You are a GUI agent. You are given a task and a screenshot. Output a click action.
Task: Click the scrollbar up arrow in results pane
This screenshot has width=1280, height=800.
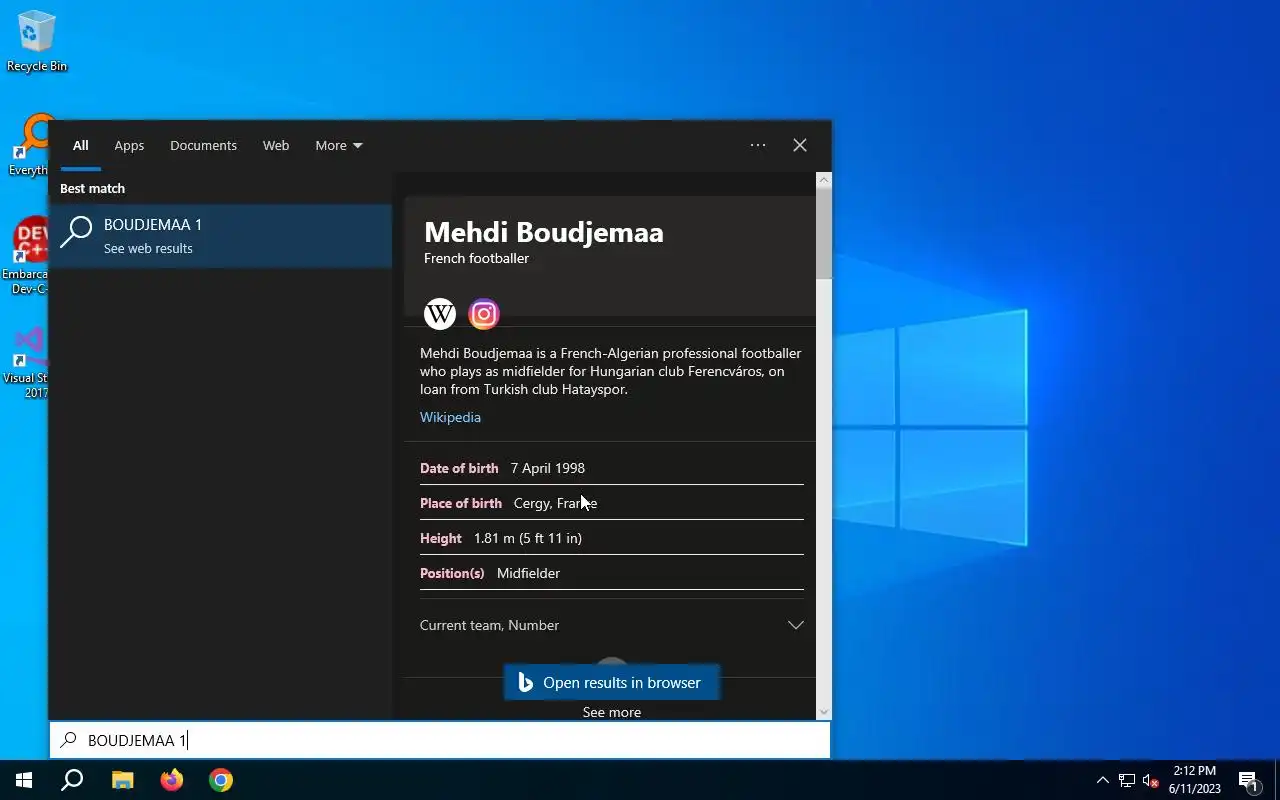[x=824, y=180]
